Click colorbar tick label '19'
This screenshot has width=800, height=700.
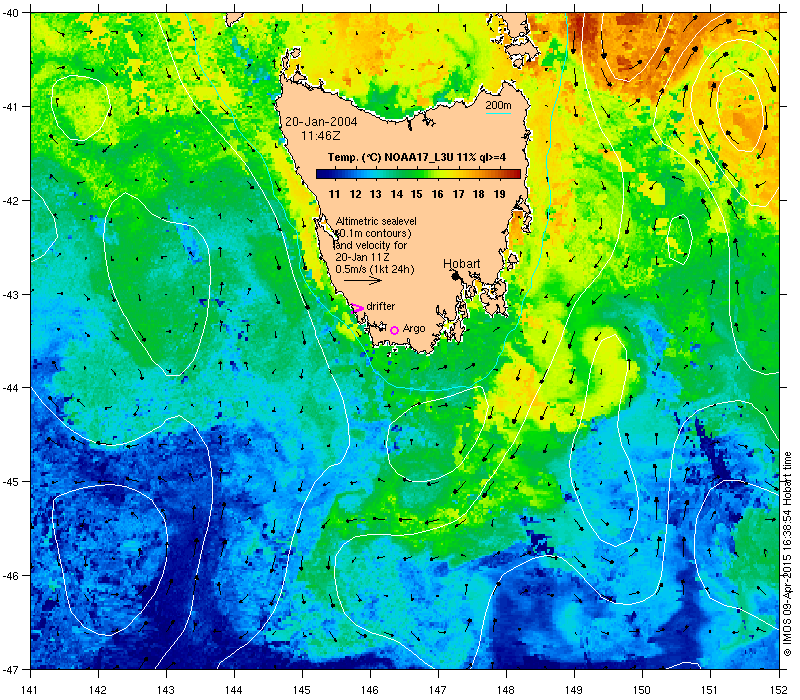click(499, 194)
